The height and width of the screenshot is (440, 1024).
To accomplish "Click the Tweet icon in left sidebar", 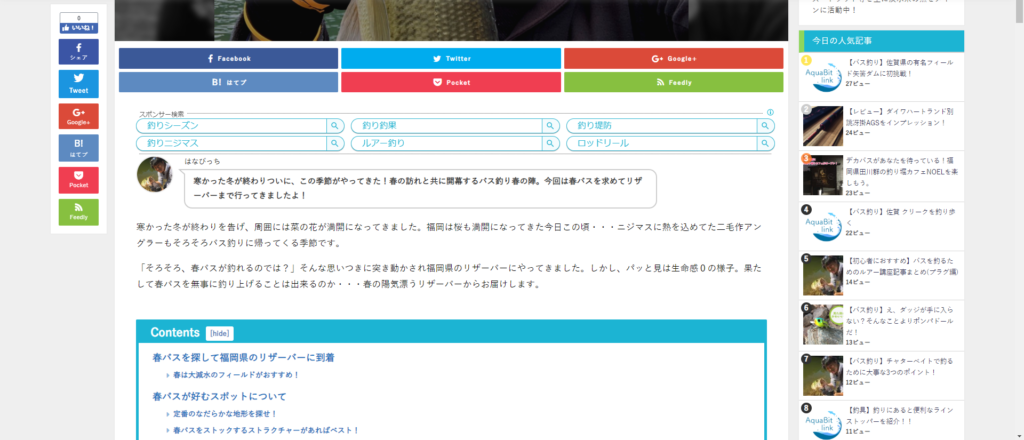I will click(x=78, y=84).
